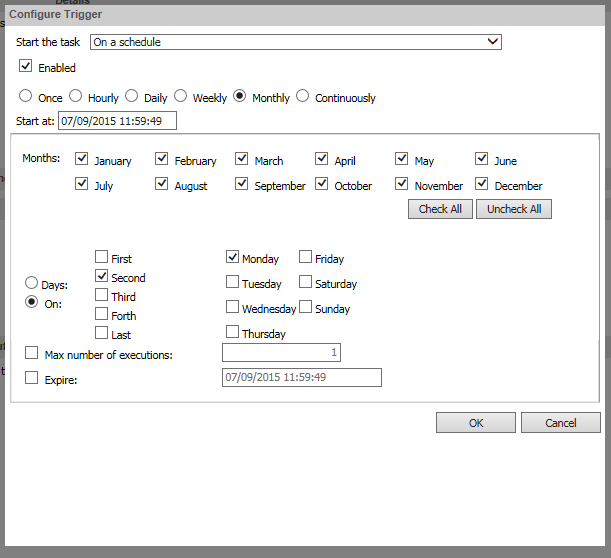Select the Continuously radio button
This screenshot has width=611, height=558.
tap(302, 95)
